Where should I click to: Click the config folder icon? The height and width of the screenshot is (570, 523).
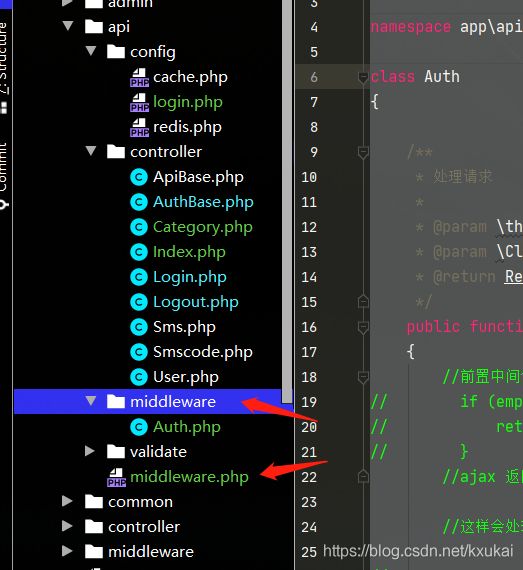click(x=116, y=51)
